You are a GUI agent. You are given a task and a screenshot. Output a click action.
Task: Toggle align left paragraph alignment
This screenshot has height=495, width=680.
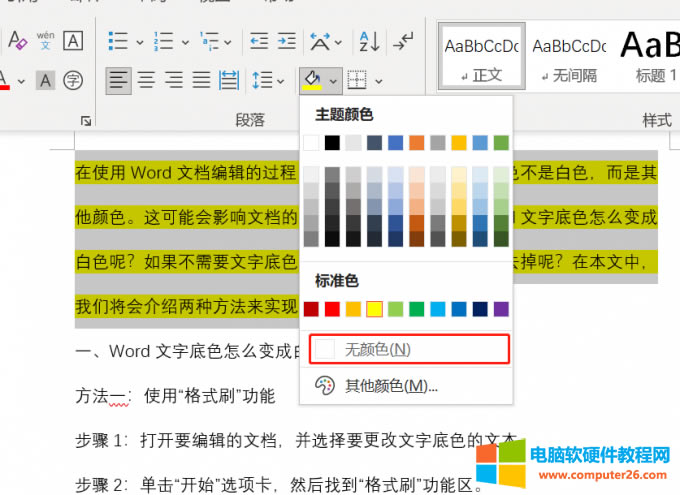(119, 79)
